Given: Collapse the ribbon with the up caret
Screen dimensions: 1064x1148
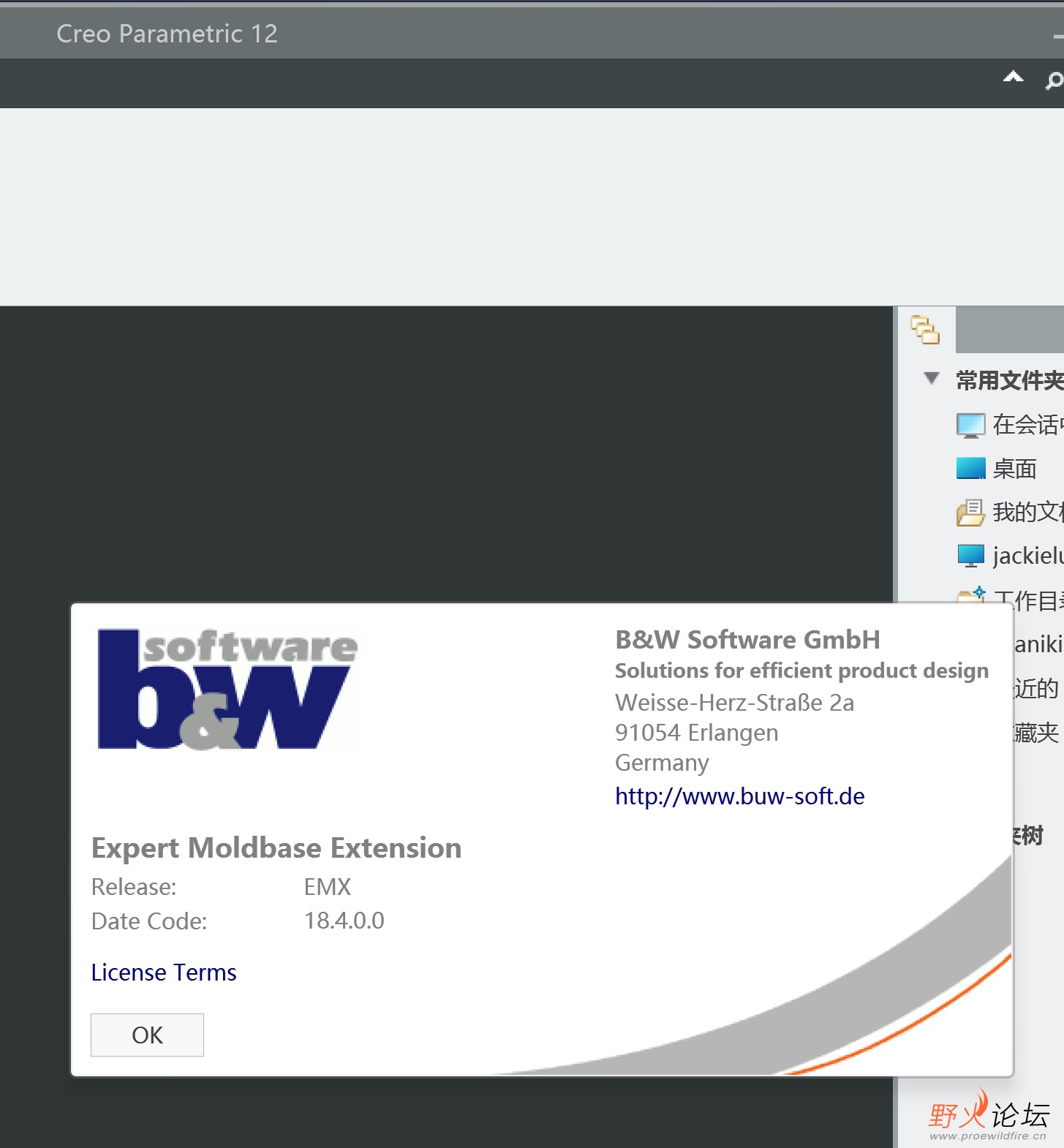Looking at the screenshot, I should click(1013, 77).
